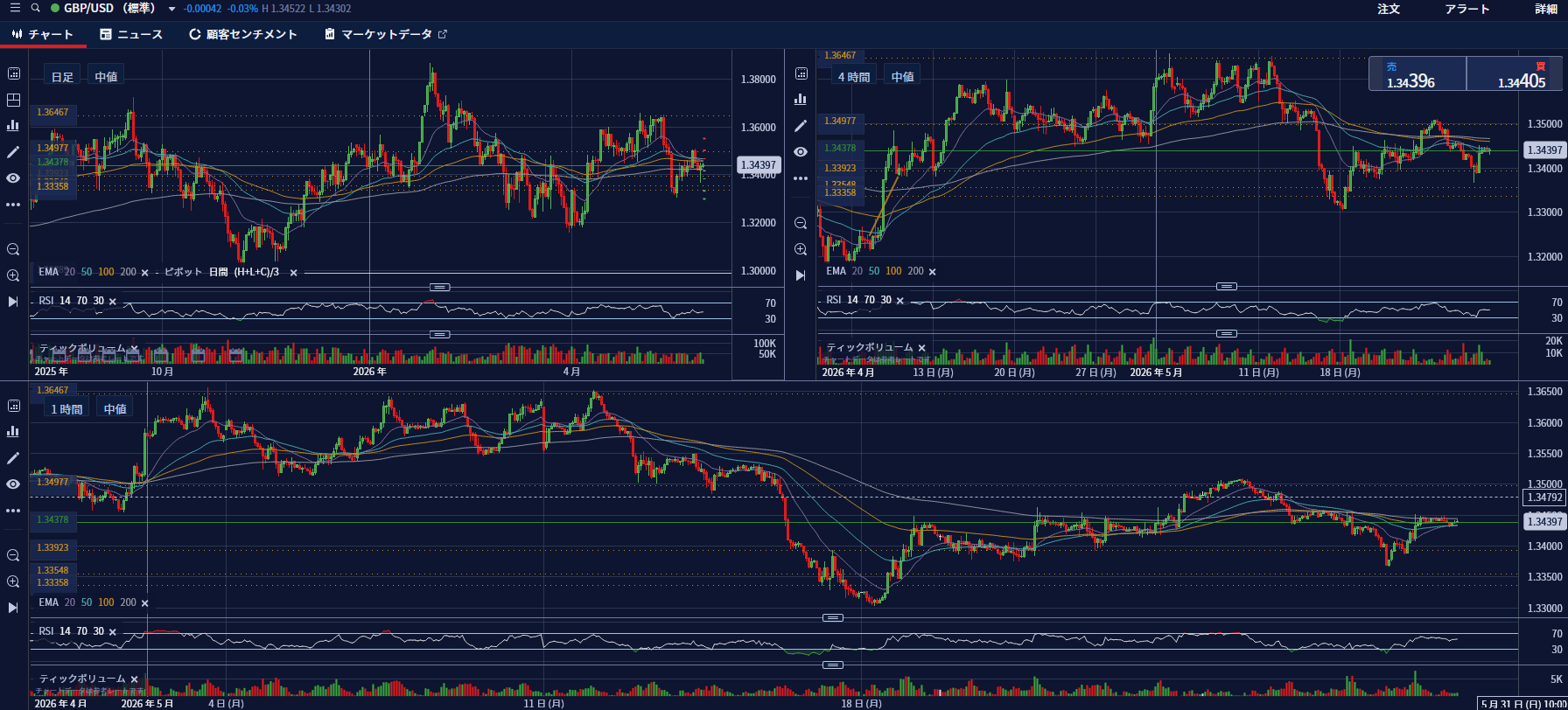Open the マーケットデータ tab
Screen dimensions: 1568x710
[x=386, y=34]
